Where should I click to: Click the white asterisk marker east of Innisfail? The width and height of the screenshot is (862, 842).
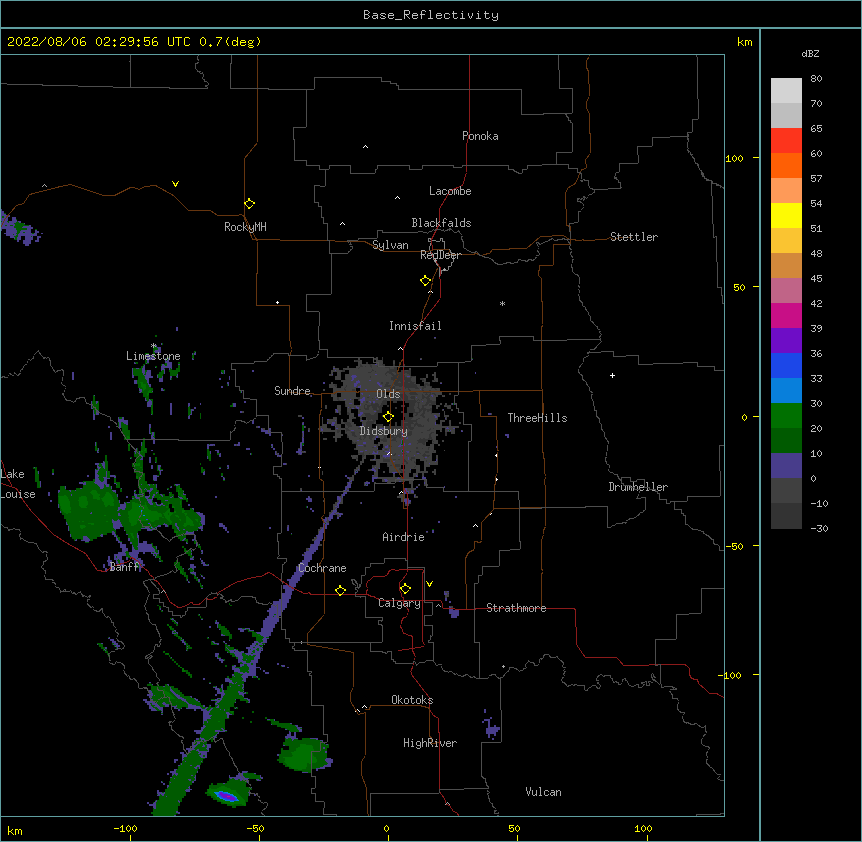point(502,303)
